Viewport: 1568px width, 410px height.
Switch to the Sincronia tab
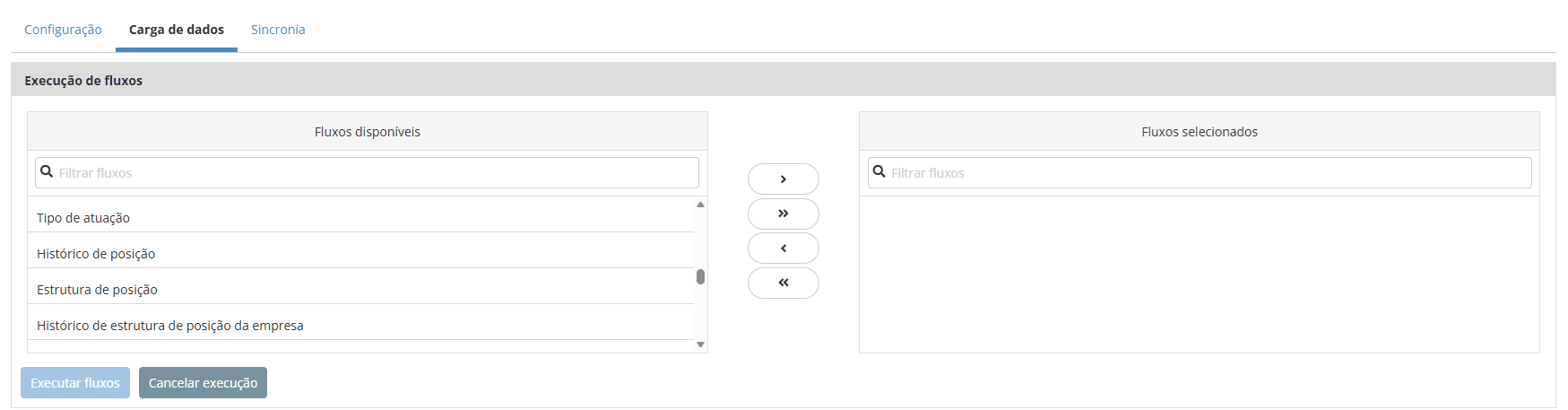point(278,30)
